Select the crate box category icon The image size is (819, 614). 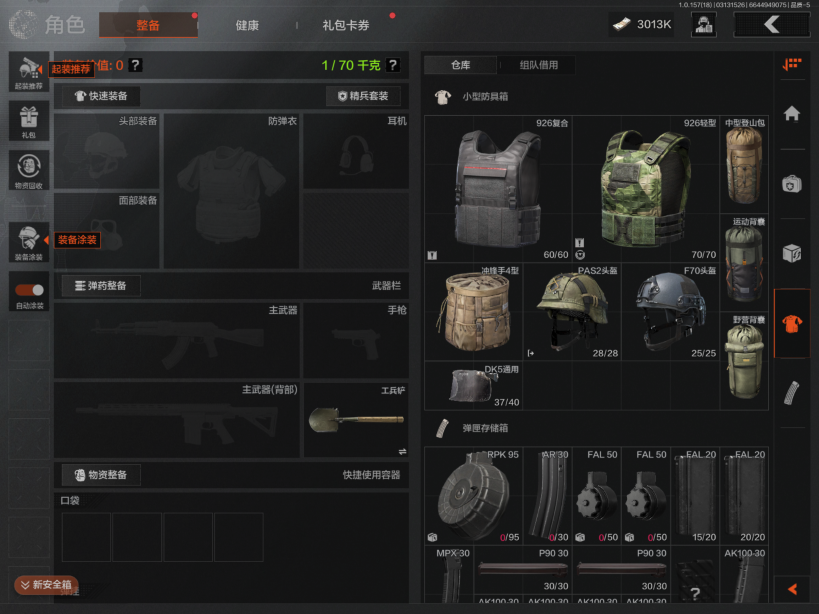coord(792,254)
